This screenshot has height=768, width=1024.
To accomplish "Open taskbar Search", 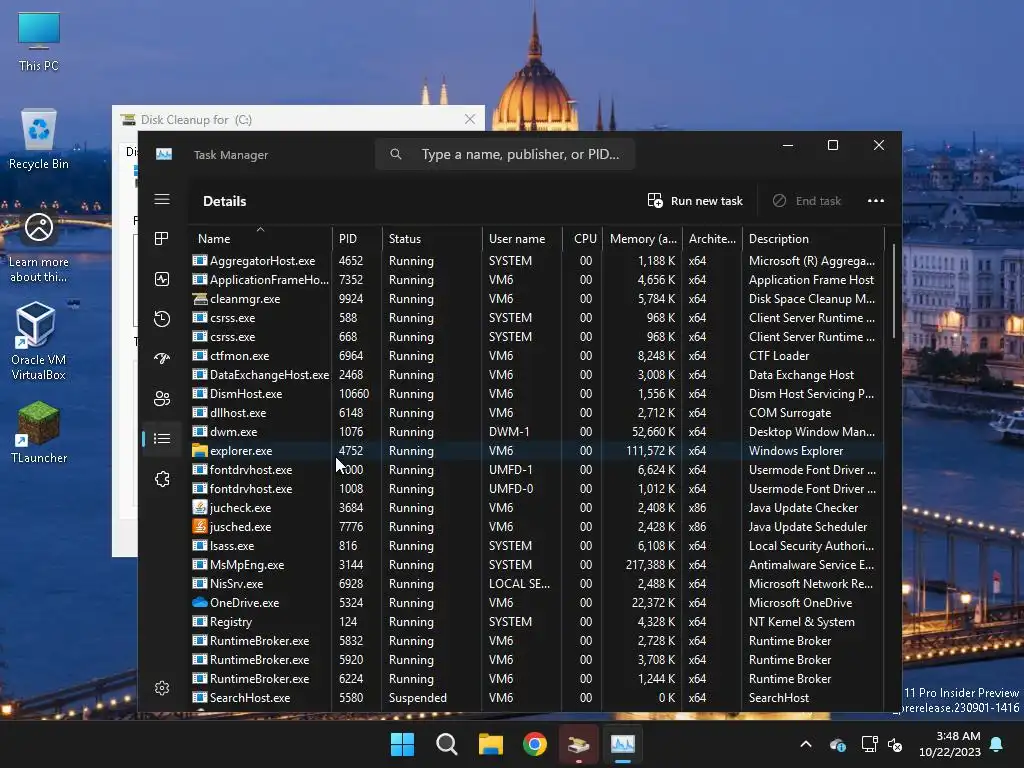I will pos(447,744).
